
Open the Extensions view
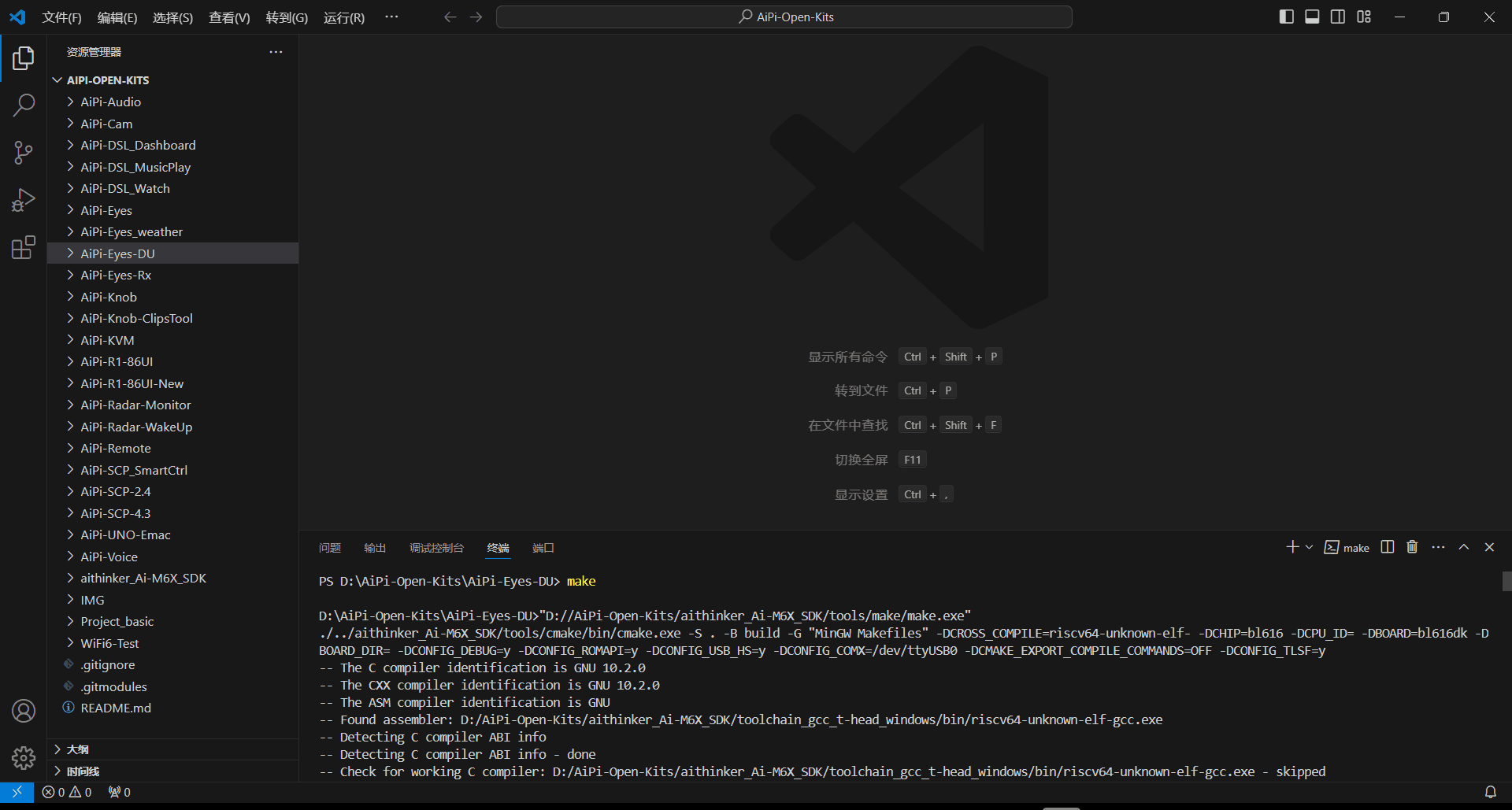(24, 248)
